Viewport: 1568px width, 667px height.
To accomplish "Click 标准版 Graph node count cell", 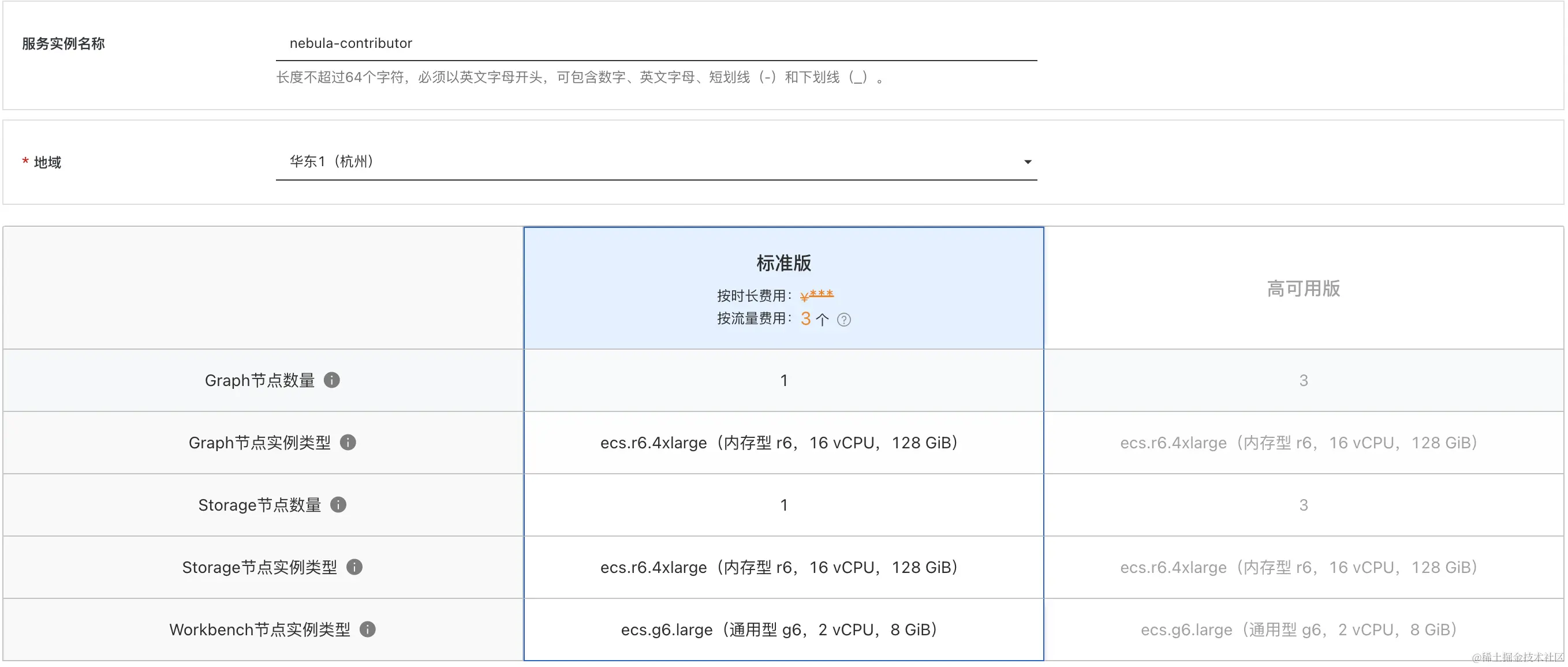I will pyautogui.click(x=783, y=380).
